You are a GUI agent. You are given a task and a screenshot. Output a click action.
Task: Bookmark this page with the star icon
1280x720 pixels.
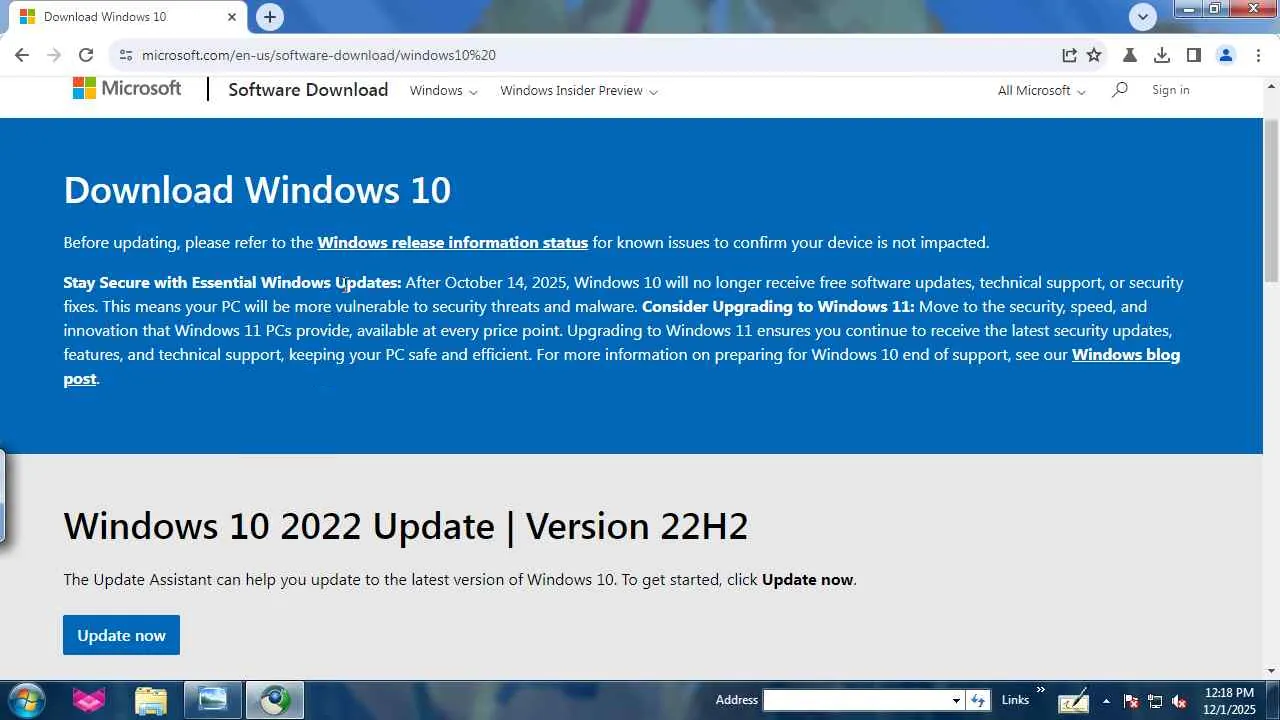(x=1094, y=55)
